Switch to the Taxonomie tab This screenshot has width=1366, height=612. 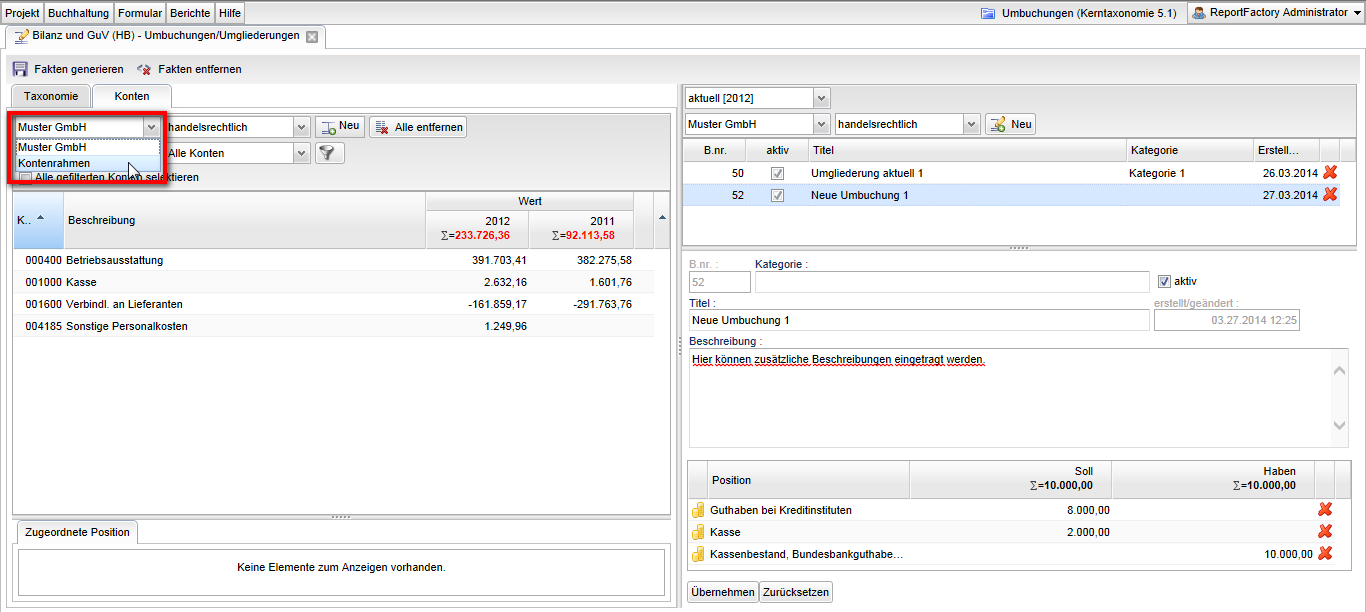[51, 96]
